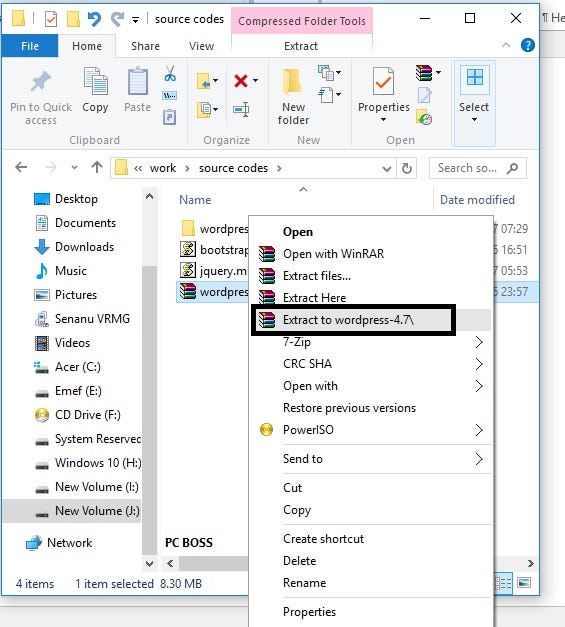Click the Paste icon in the ribbon
565x627 pixels.
[x=138, y=81]
